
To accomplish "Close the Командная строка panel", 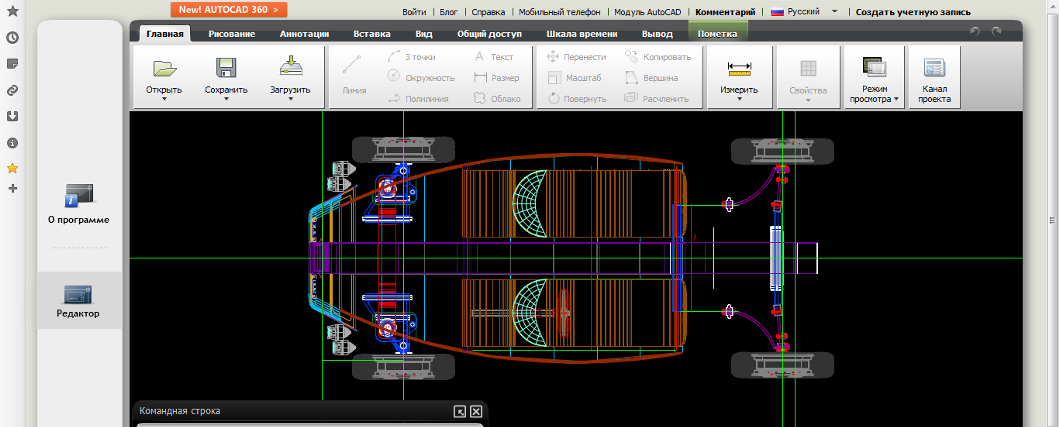I will click(476, 411).
